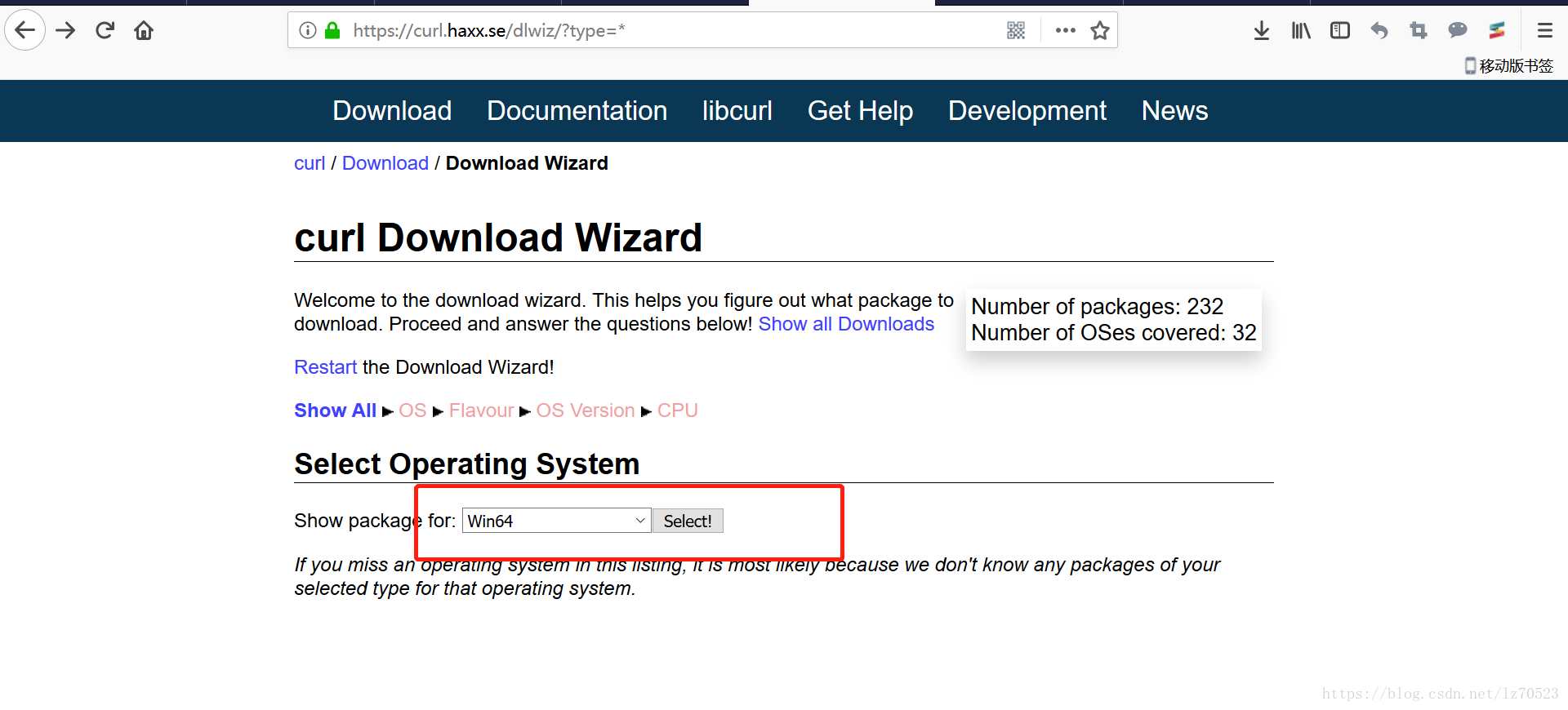The image size is (1568, 710).
Task: Click the 'Number of packages: 232' text
Action: tap(1098, 307)
